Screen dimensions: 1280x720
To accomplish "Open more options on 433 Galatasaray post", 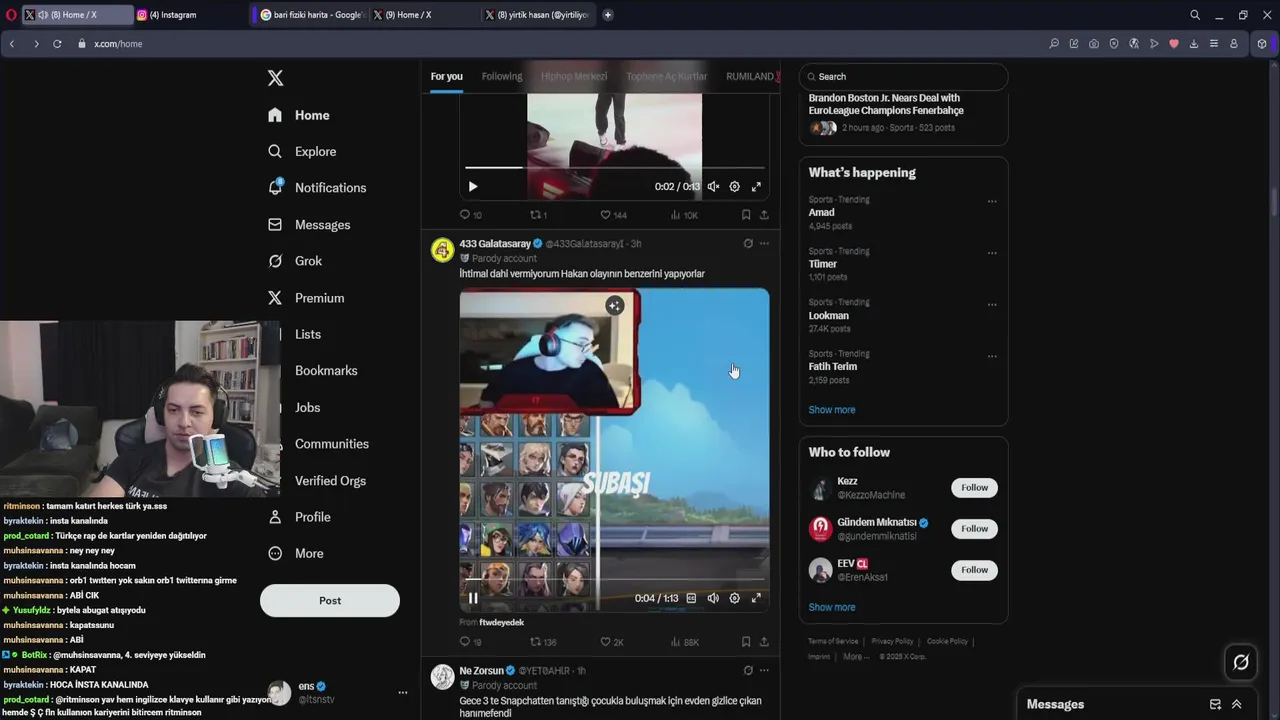I will 764,243.
